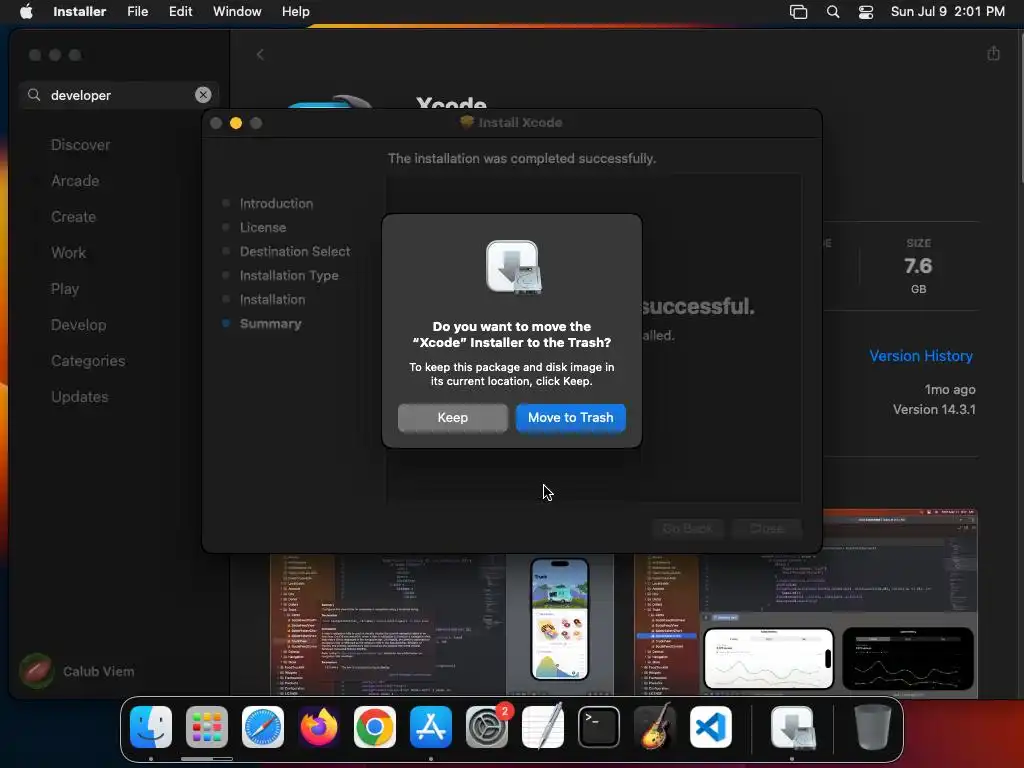Open the Edit menu
Screen dimensions: 1024x768
click(180, 11)
